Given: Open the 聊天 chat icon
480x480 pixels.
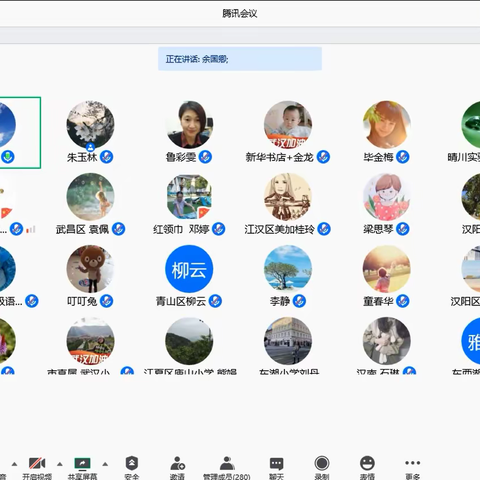Looking at the screenshot, I should pos(276,463).
